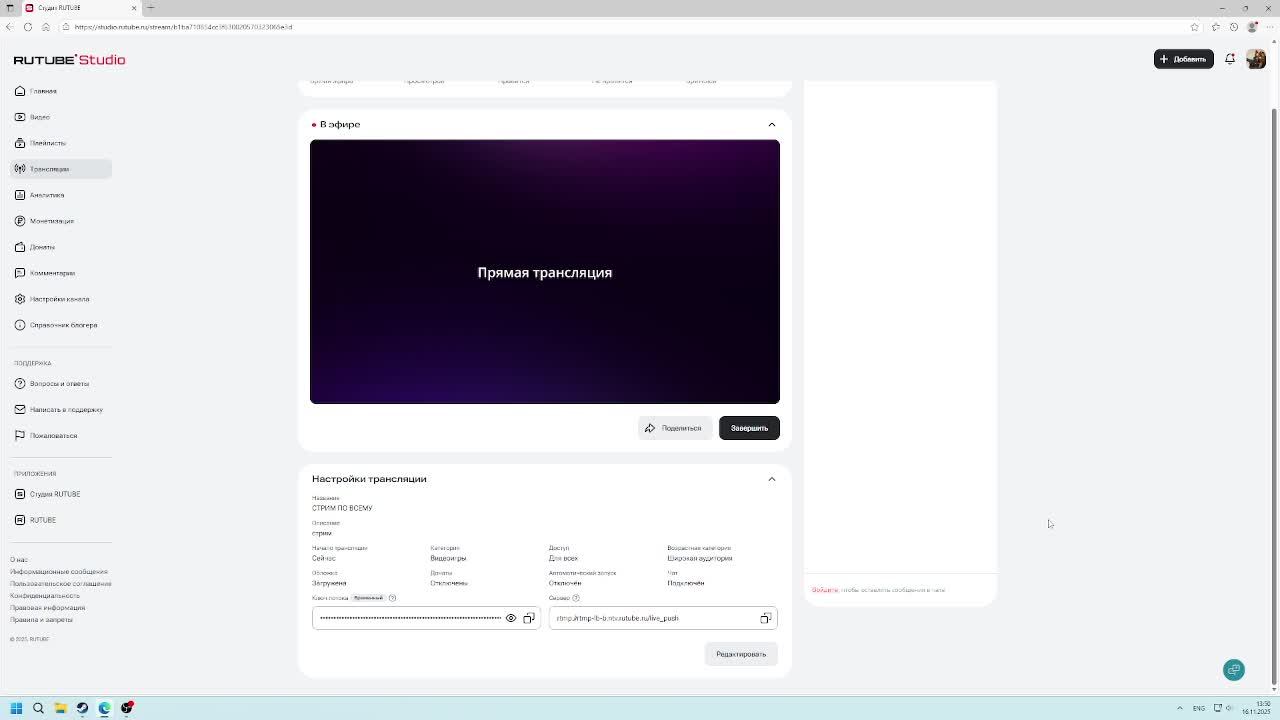Click the Добавить button
Viewport: 1280px width, 720px height.
point(1184,59)
